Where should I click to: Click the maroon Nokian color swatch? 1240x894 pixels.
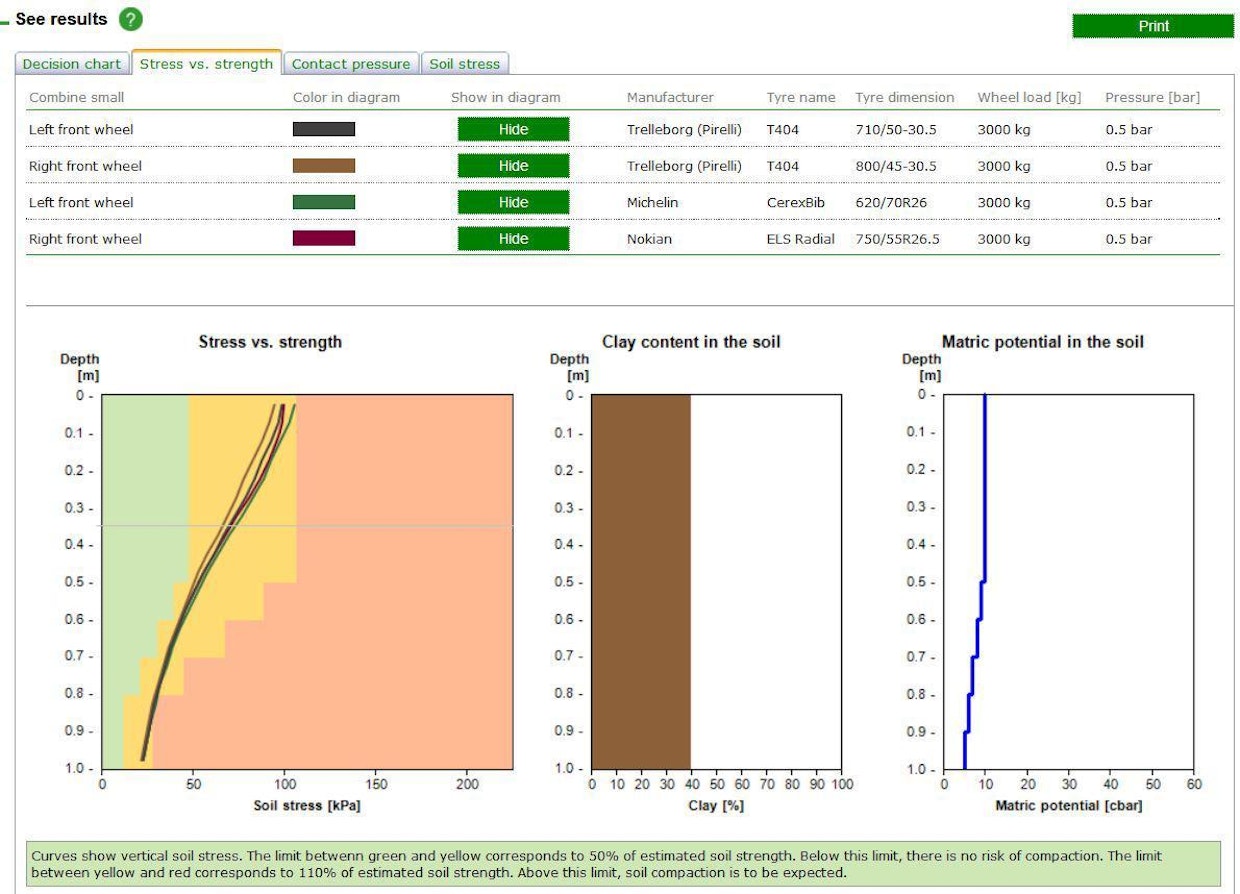(x=324, y=239)
